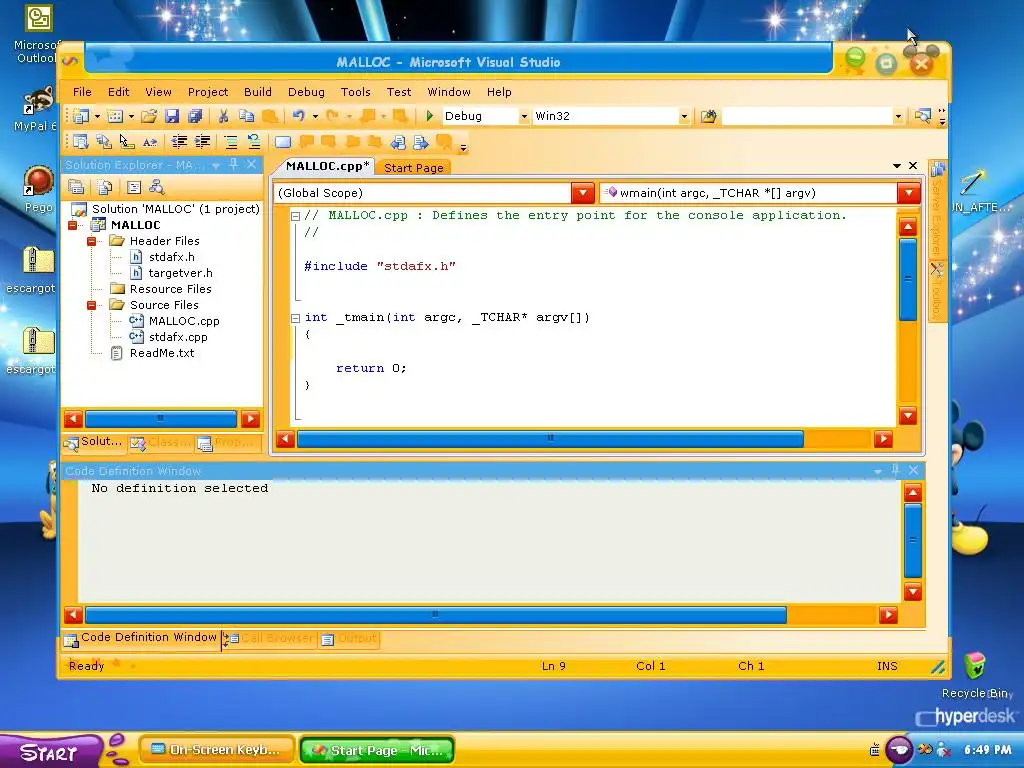The width and height of the screenshot is (1024, 768).
Task: Select the MALLOC.cpp* editor tab
Action: (x=327, y=166)
